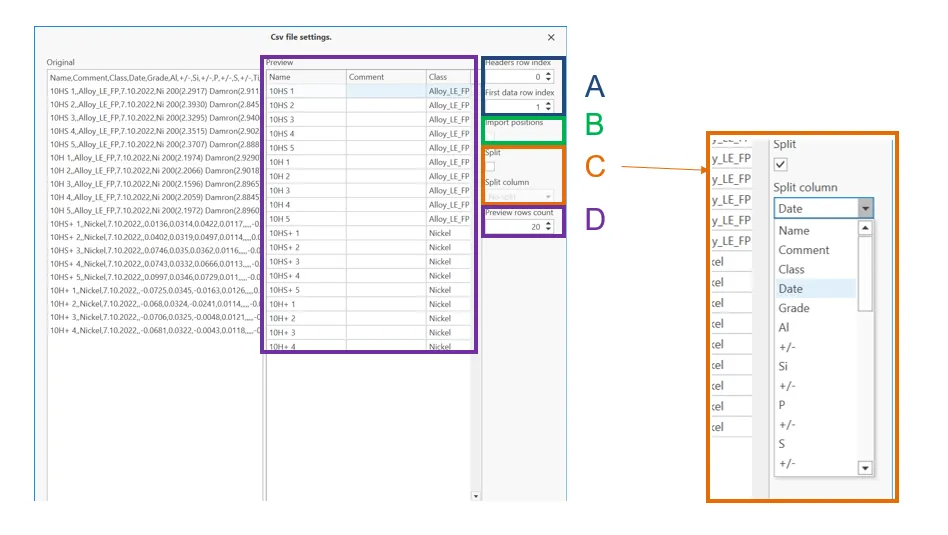The height and width of the screenshot is (535, 948).
Task: Click Original header line starting 'Name,Comment,Class'
Action: [154, 78]
